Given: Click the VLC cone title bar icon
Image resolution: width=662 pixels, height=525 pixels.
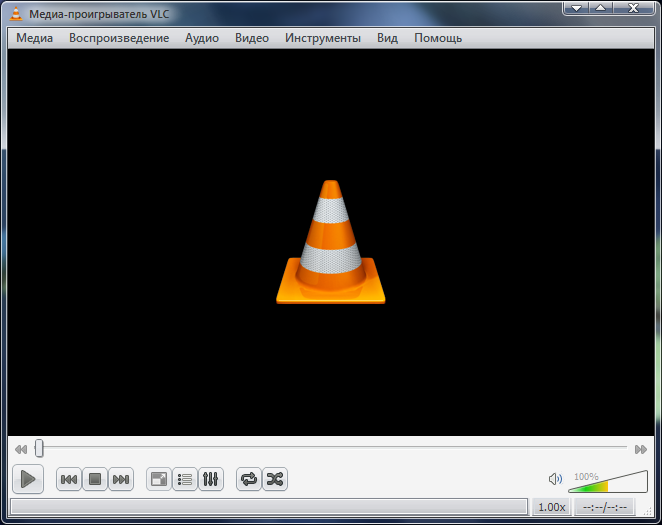Looking at the screenshot, I should click(x=16, y=14).
